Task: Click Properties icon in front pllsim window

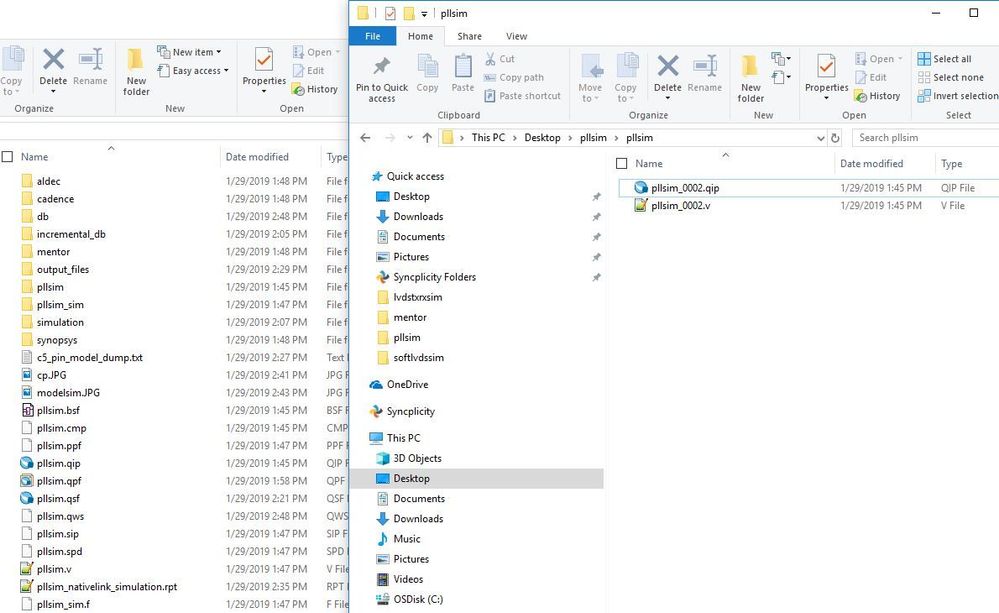Action: [826, 66]
